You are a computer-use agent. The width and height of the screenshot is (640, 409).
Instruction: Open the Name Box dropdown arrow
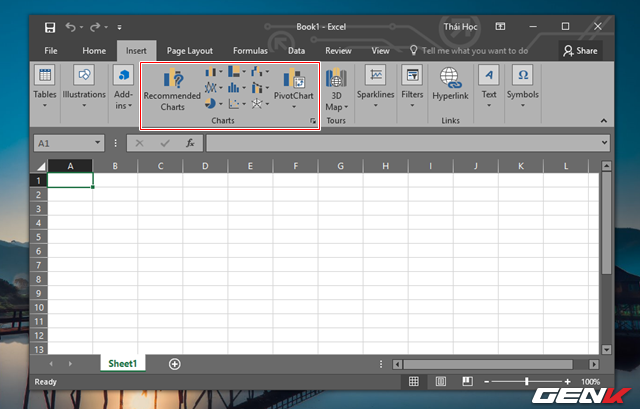[x=97, y=142]
